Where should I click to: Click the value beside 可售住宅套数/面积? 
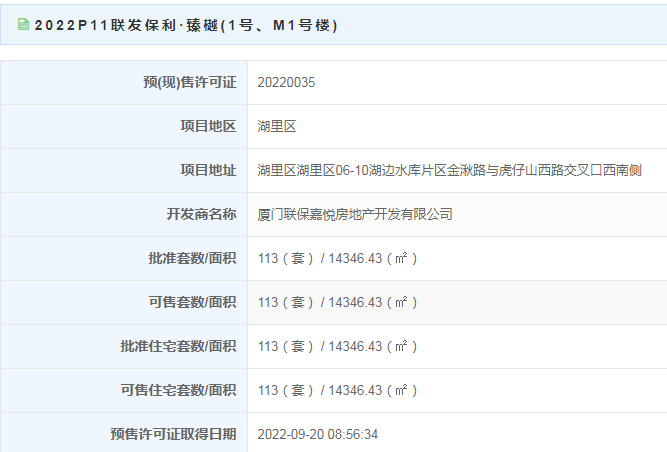(x=337, y=390)
